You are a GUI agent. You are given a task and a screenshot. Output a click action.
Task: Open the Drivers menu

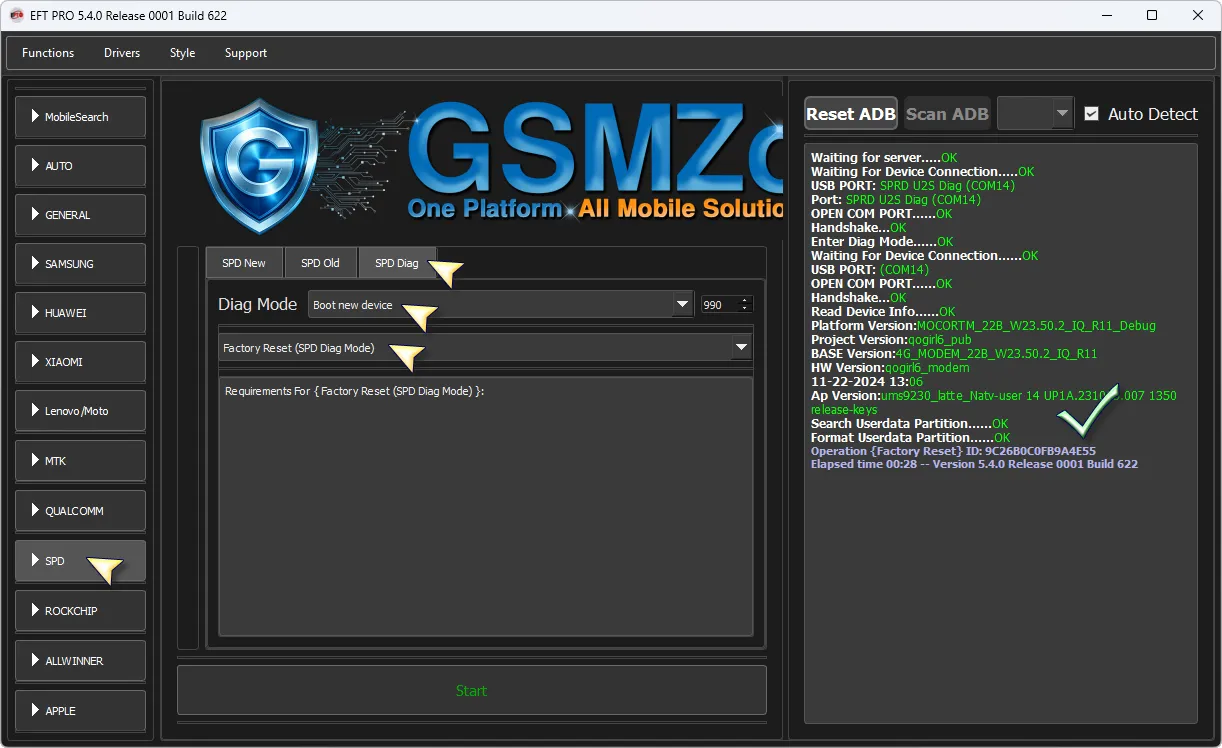[x=122, y=53]
